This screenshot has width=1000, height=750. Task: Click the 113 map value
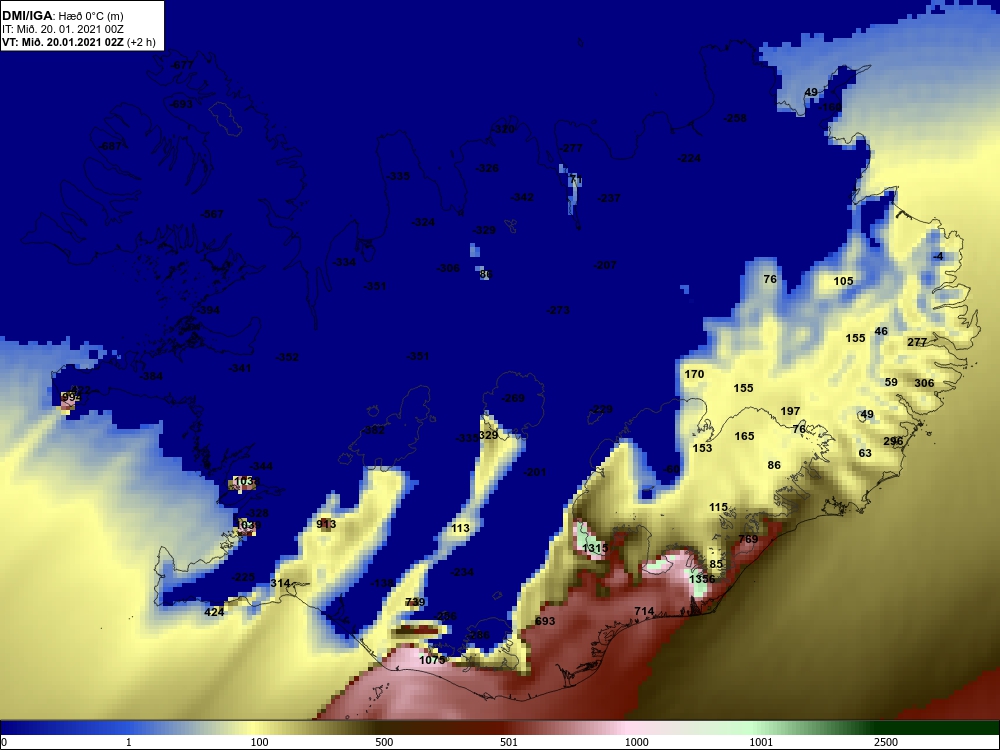coord(460,527)
